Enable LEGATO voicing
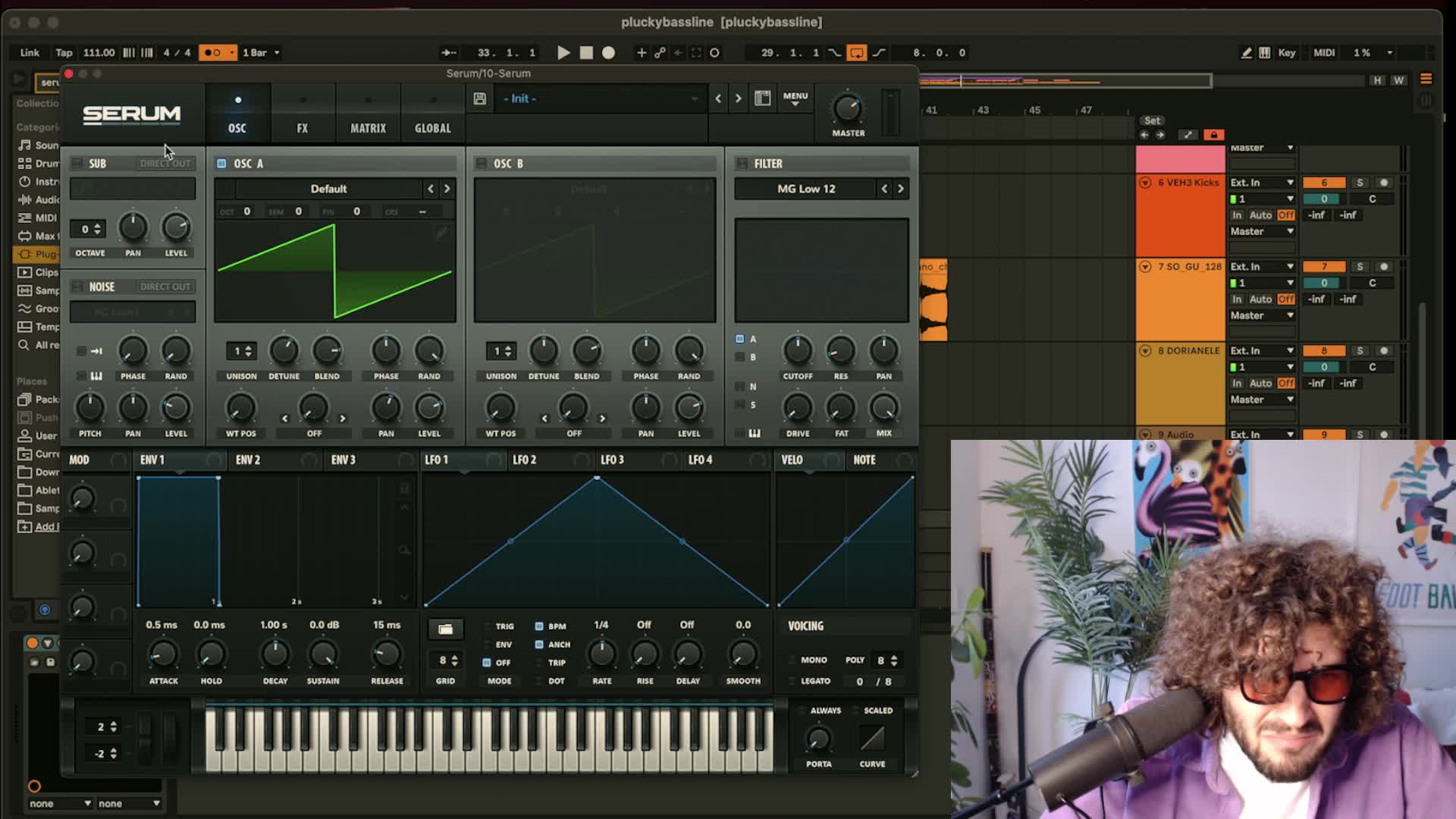The width and height of the screenshot is (1456, 819). [792, 682]
